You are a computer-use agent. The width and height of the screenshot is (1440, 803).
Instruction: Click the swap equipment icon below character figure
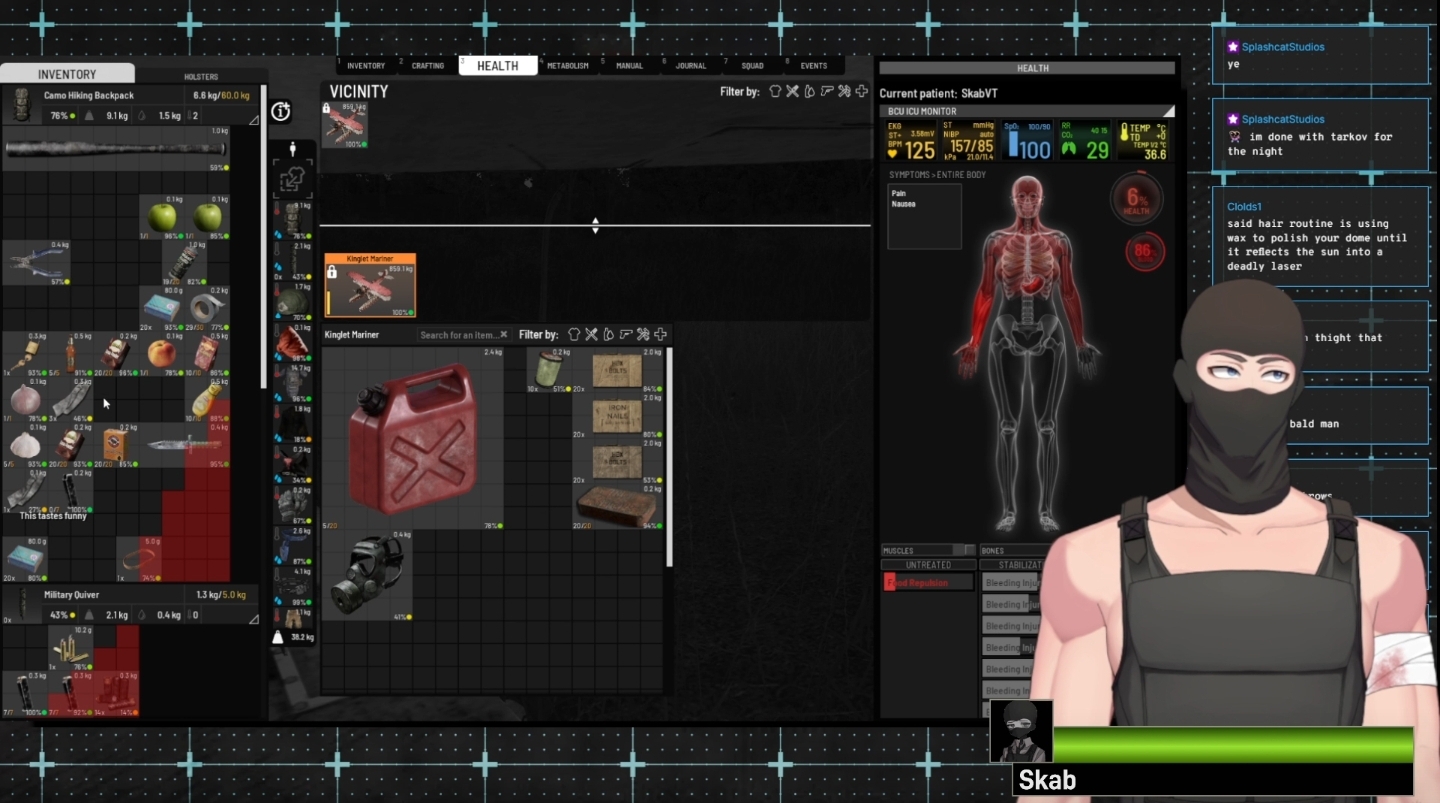tap(293, 180)
